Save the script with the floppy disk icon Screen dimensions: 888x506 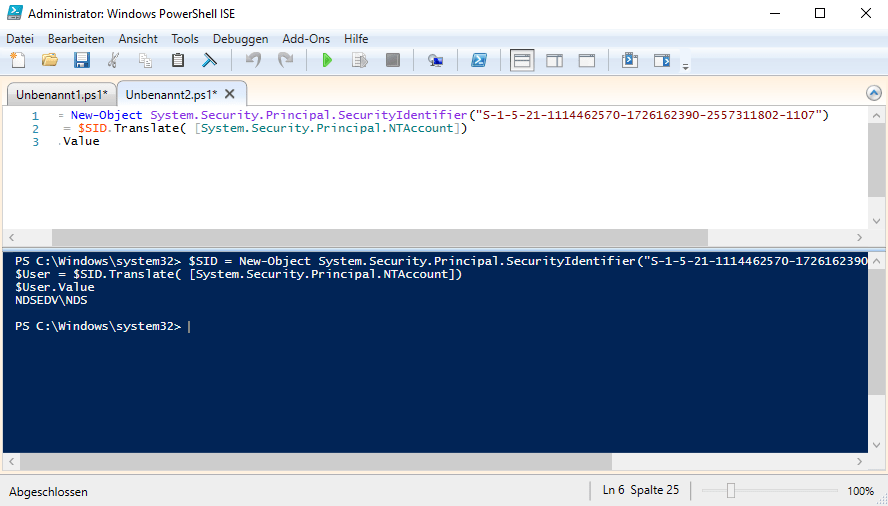(x=82, y=60)
